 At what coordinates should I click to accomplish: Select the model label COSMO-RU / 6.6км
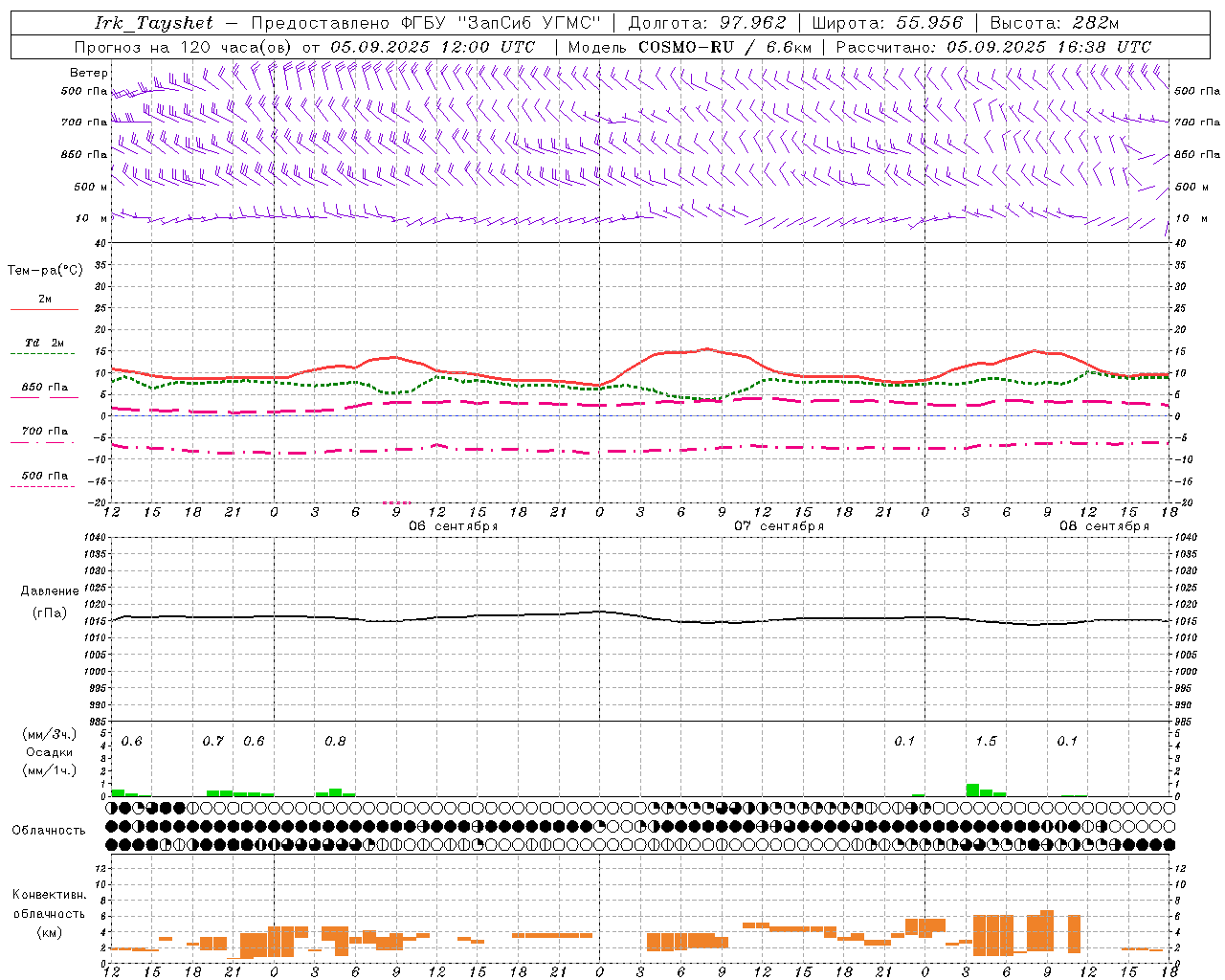coord(724,47)
